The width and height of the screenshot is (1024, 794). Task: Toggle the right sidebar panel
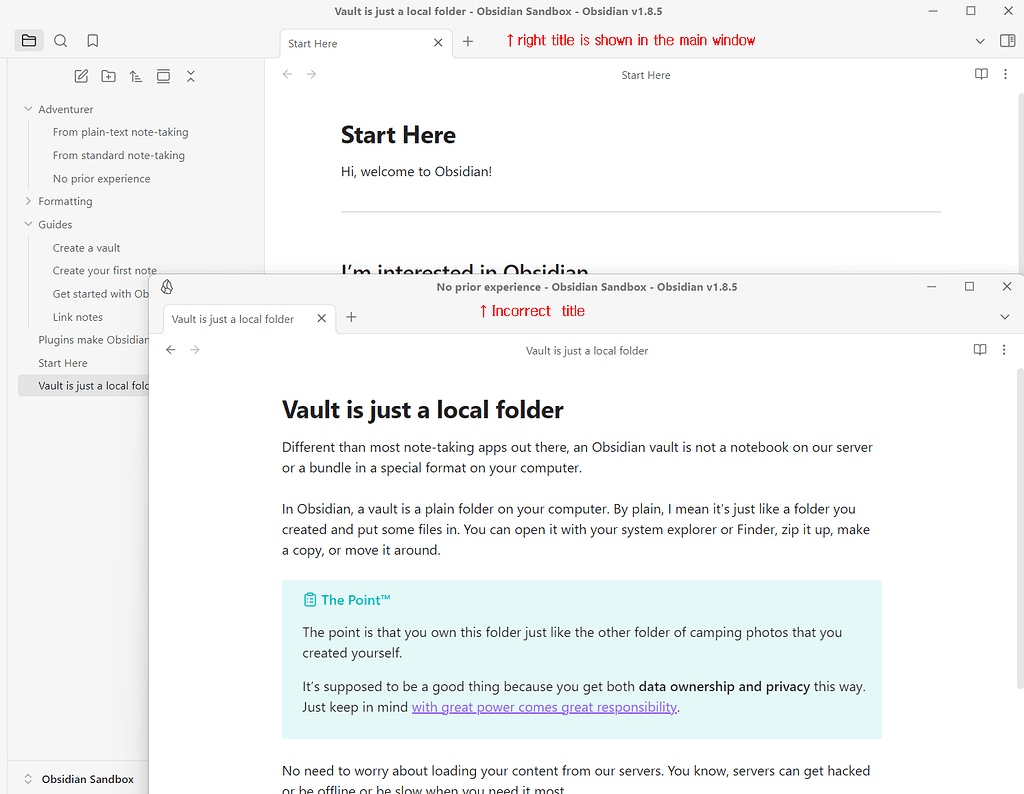click(x=1007, y=41)
